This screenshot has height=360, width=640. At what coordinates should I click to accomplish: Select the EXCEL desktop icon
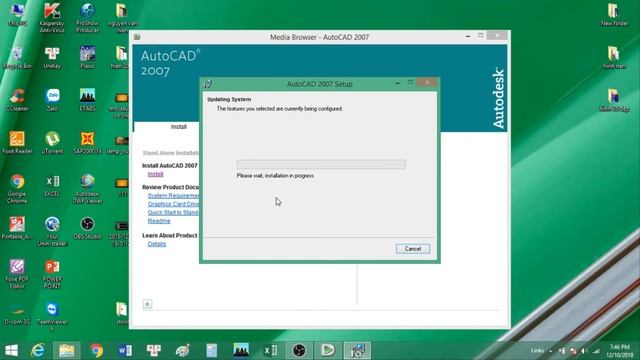tap(52, 186)
